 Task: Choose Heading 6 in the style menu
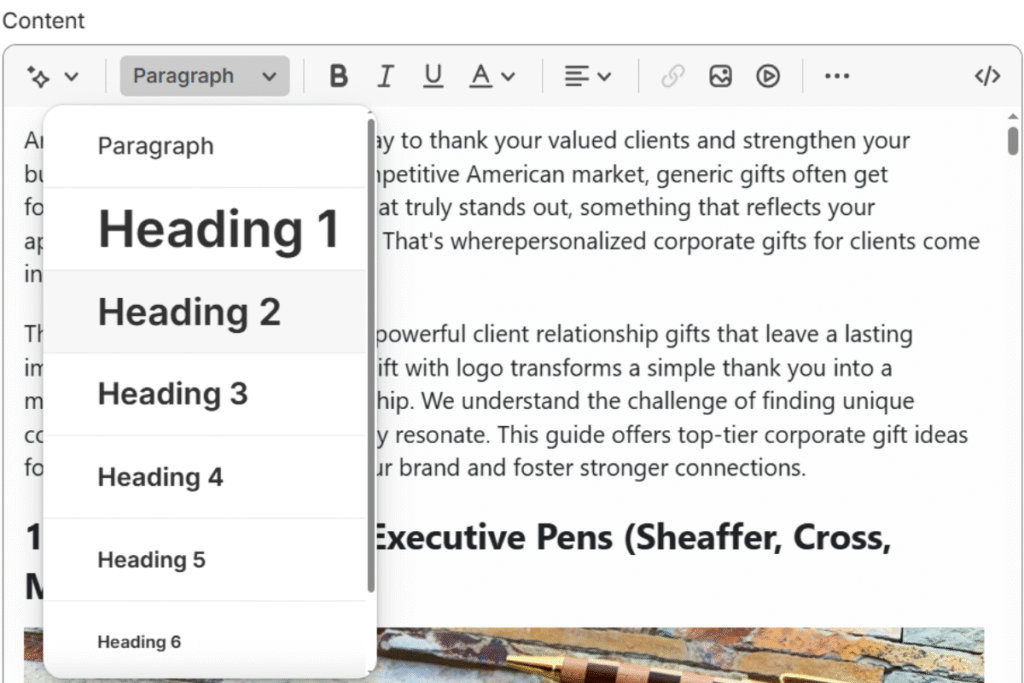coord(139,642)
